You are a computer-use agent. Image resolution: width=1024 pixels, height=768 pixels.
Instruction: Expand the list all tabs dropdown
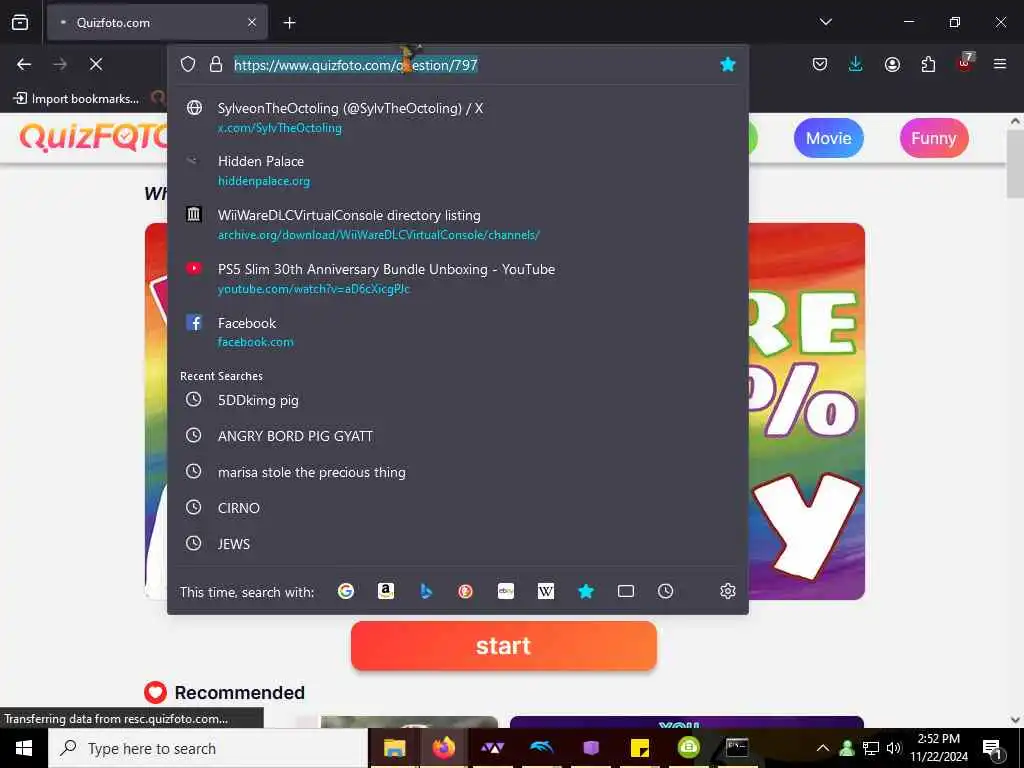click(825, 22)
